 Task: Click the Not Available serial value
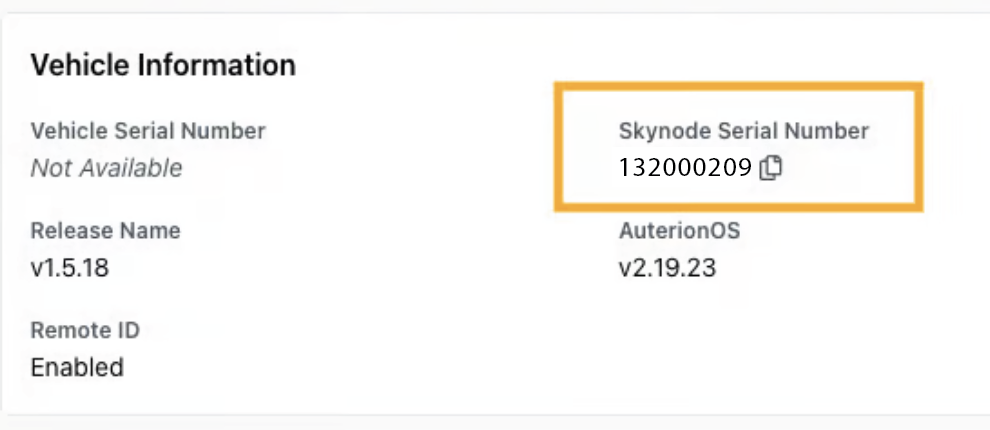(x=106, y=168)
